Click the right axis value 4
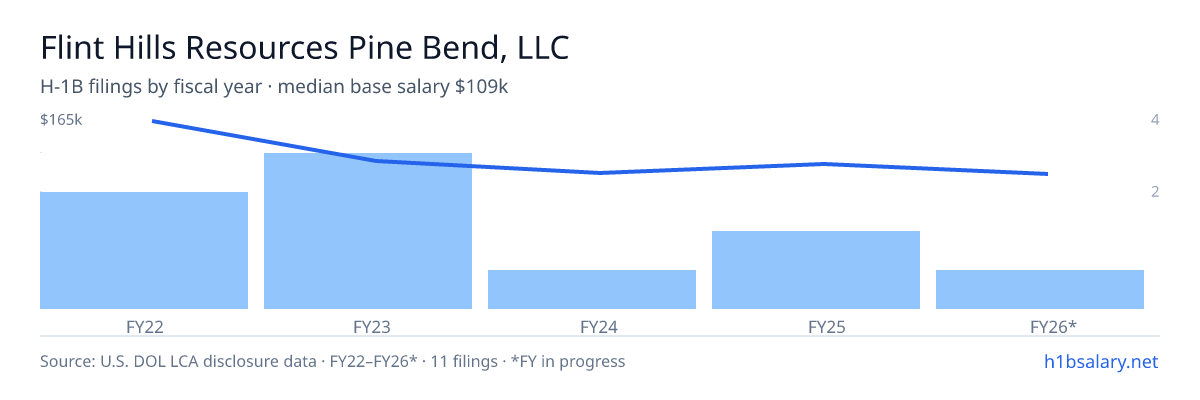The image size is (1200, 400). pyautogui.click(x=1155, y=120)
